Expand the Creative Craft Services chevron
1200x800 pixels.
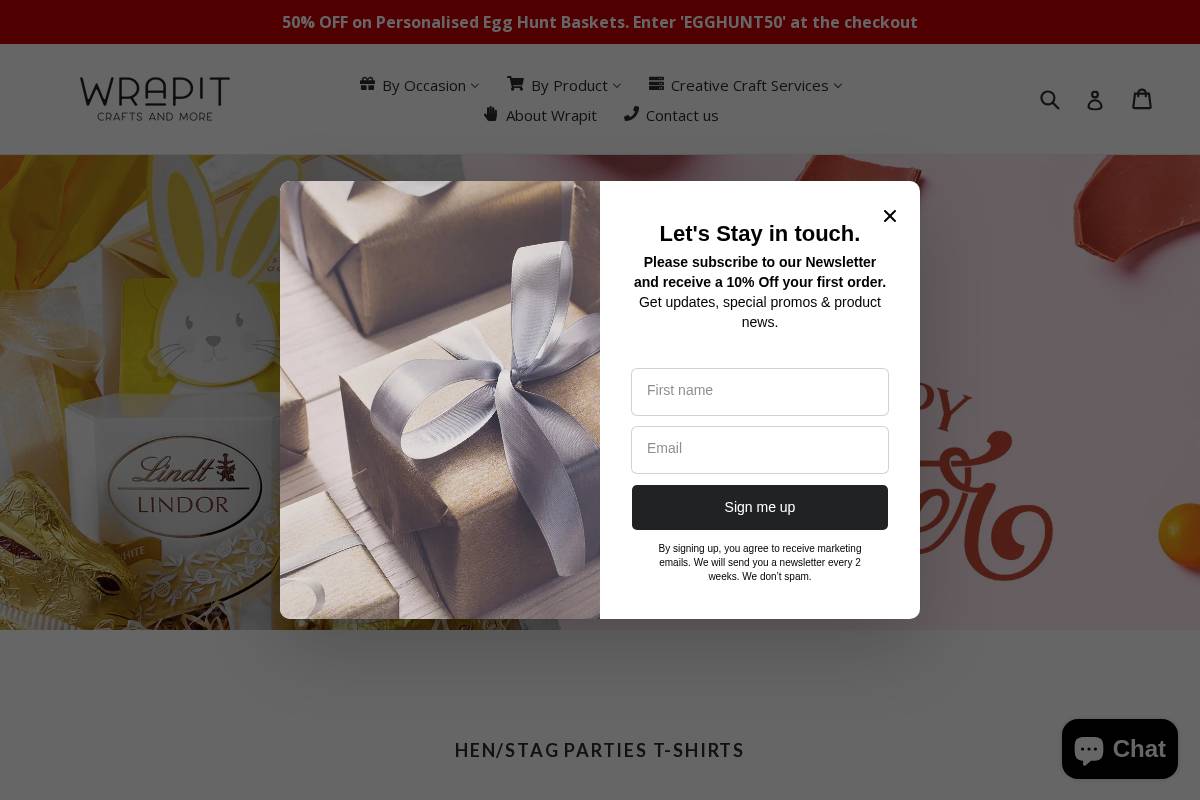click(x=838, y=86)
